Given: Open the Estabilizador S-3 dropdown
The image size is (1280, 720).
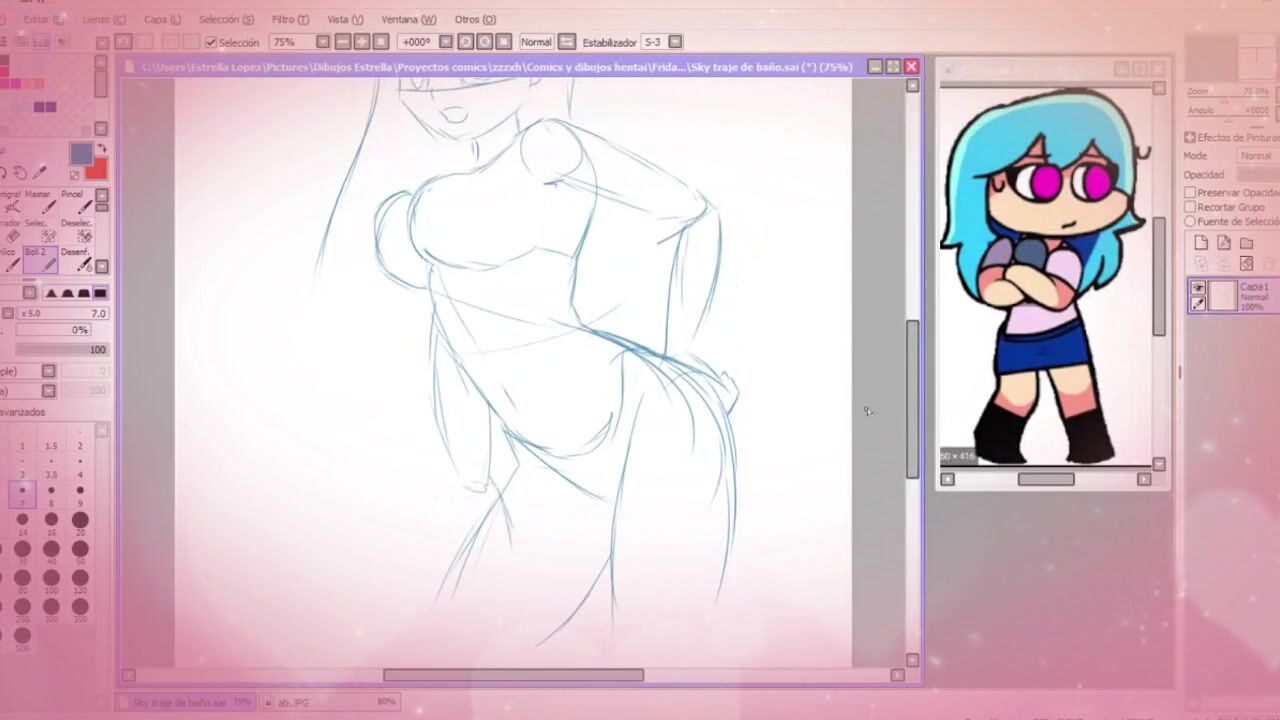Looking at the screenshot, I should [x=675, y=42].
